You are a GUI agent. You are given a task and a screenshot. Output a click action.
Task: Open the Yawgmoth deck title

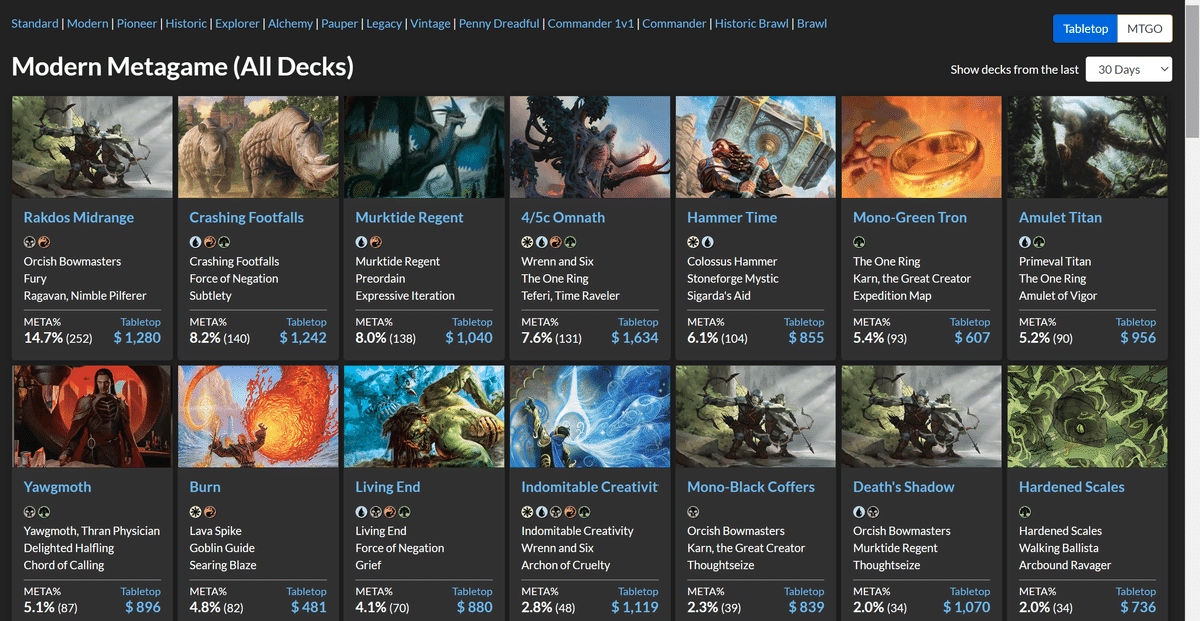(57, 487)
